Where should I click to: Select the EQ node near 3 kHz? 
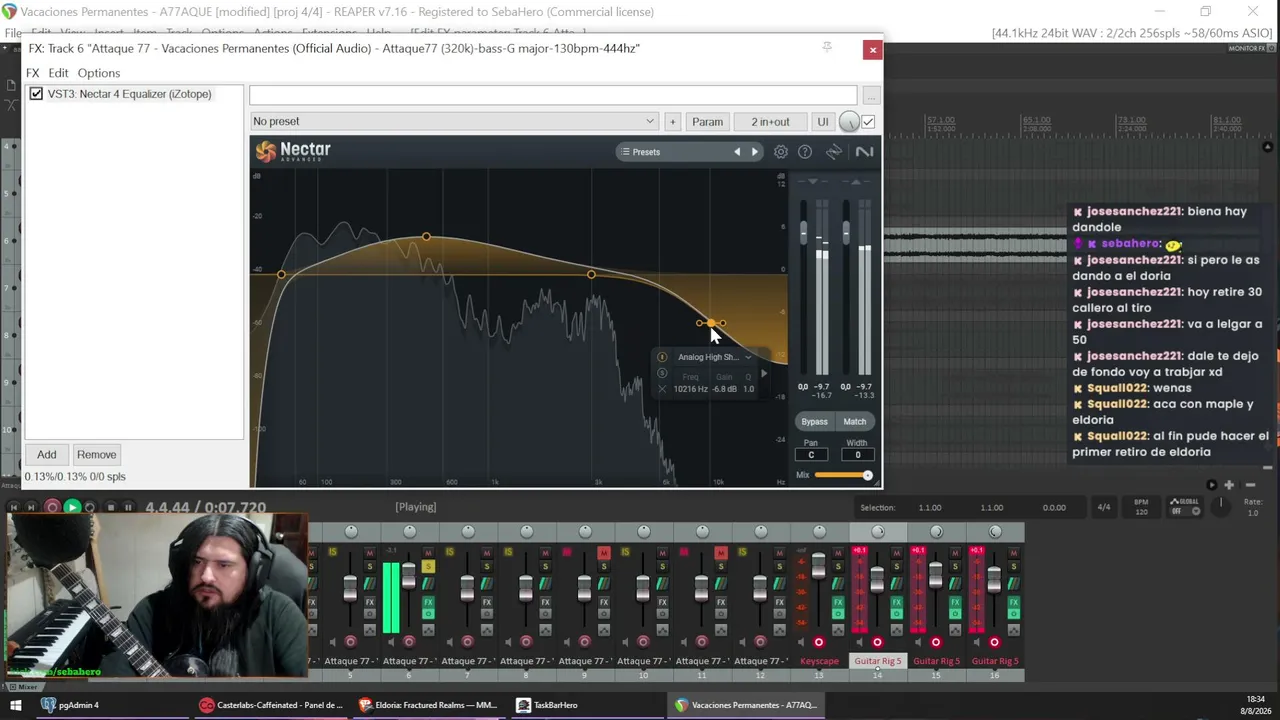click(x=591, y=274)
